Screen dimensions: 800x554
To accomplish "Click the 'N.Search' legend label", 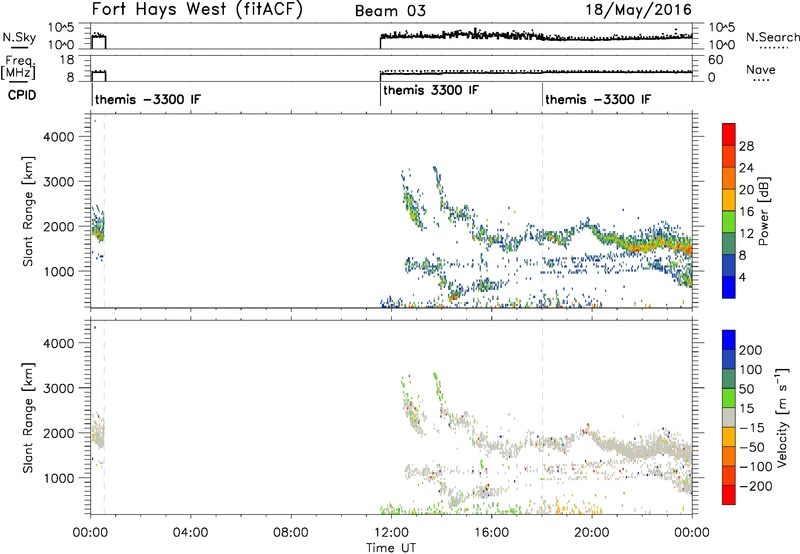I will pos(772,37).
